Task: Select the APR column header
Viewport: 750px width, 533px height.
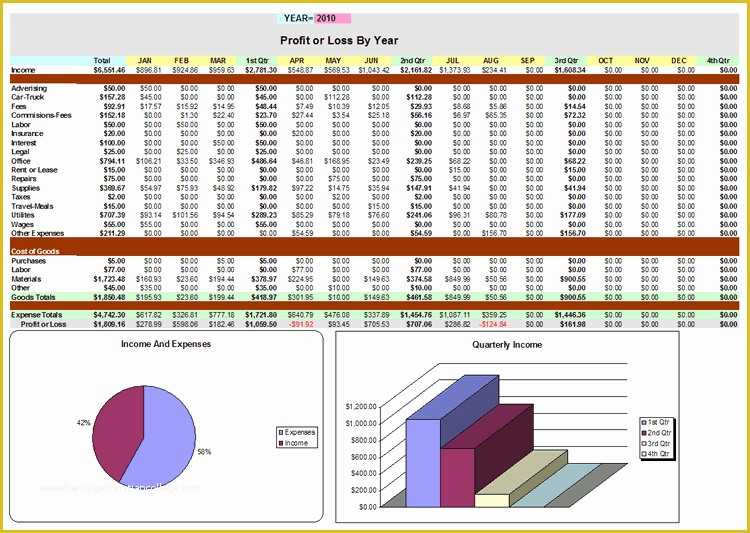Action: click(297, 61)
